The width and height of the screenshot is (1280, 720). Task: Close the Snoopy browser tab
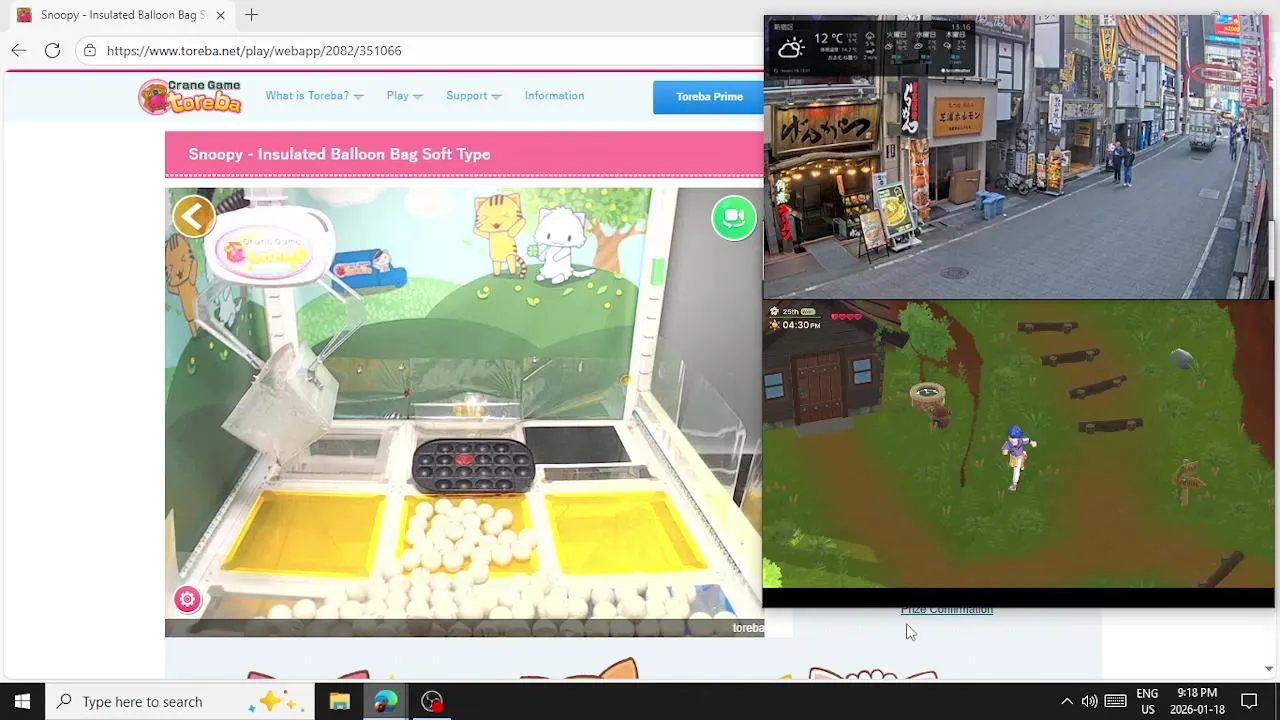(221, 15)
